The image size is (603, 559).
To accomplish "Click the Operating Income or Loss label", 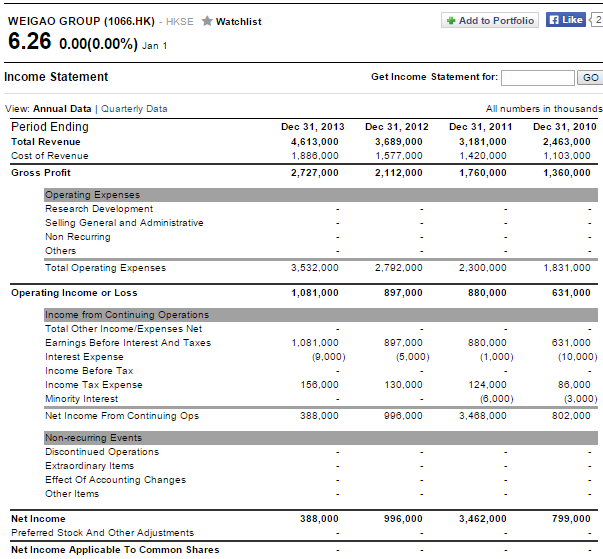I will coord(74,293).
